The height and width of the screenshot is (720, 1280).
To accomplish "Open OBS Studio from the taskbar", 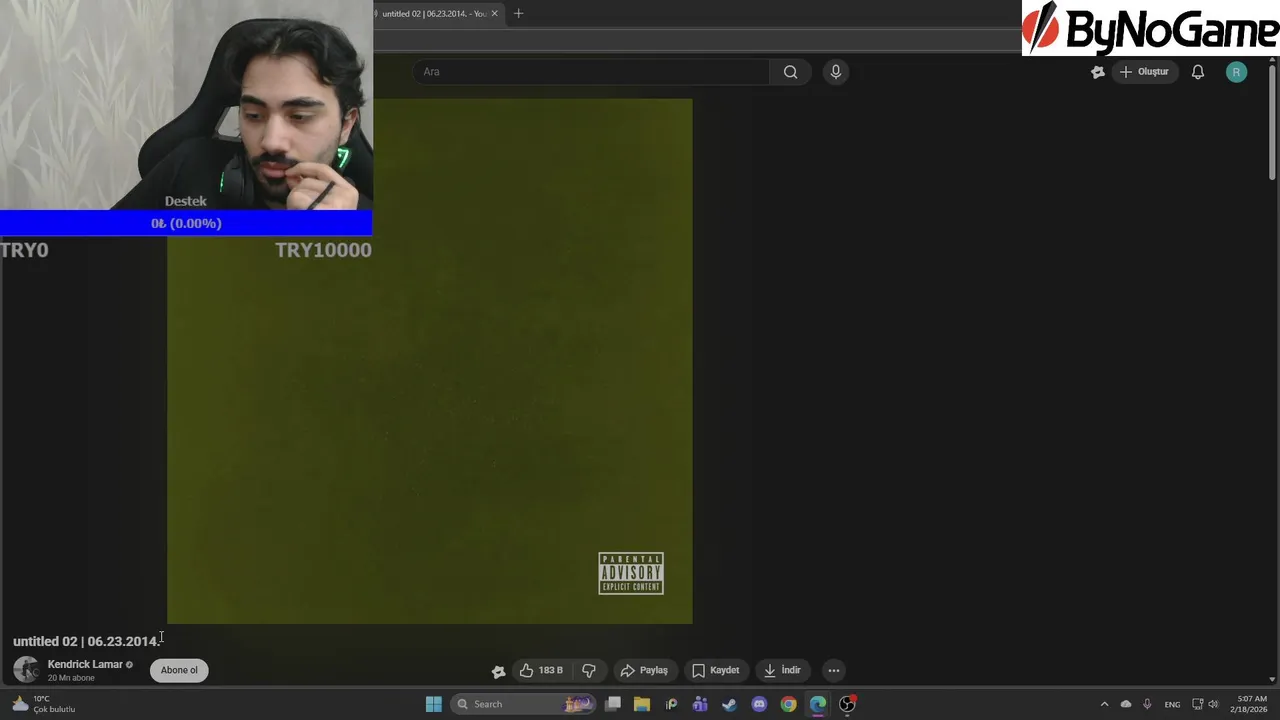I will pos(847,704).
